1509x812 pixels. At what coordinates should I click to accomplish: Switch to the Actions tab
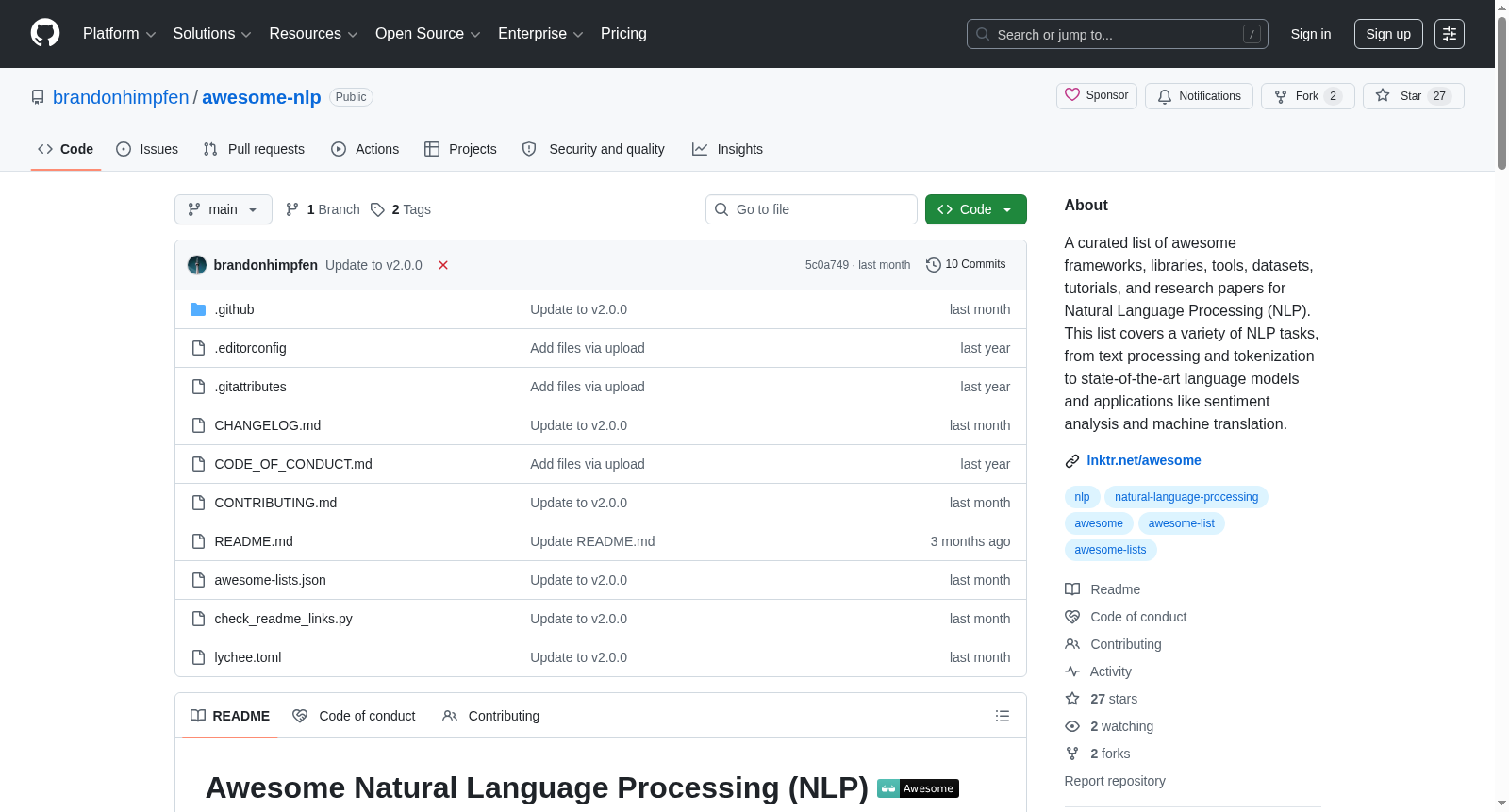pos(365,149)
